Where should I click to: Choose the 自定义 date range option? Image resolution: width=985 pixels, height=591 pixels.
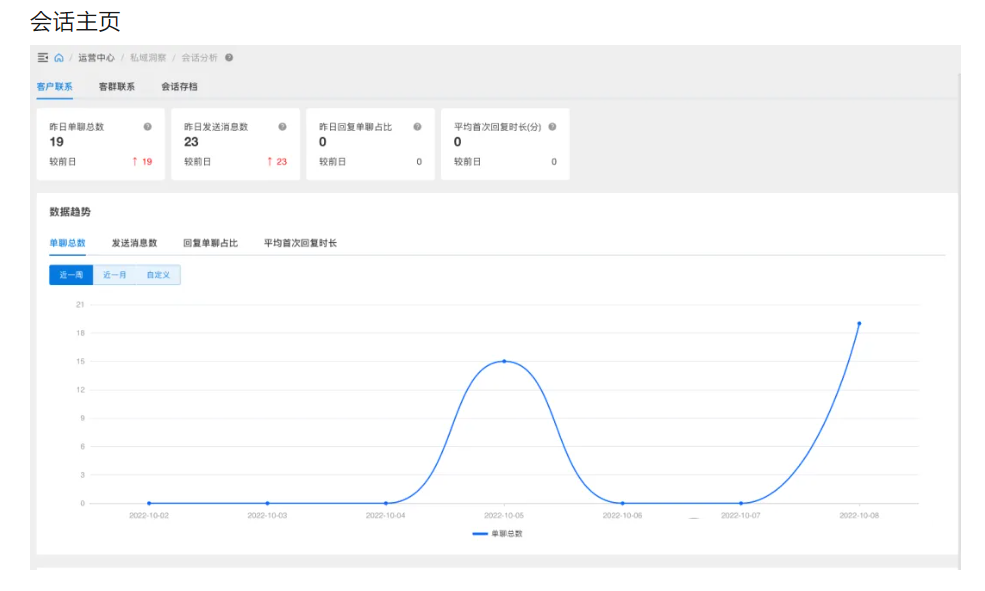click(158, 275)
